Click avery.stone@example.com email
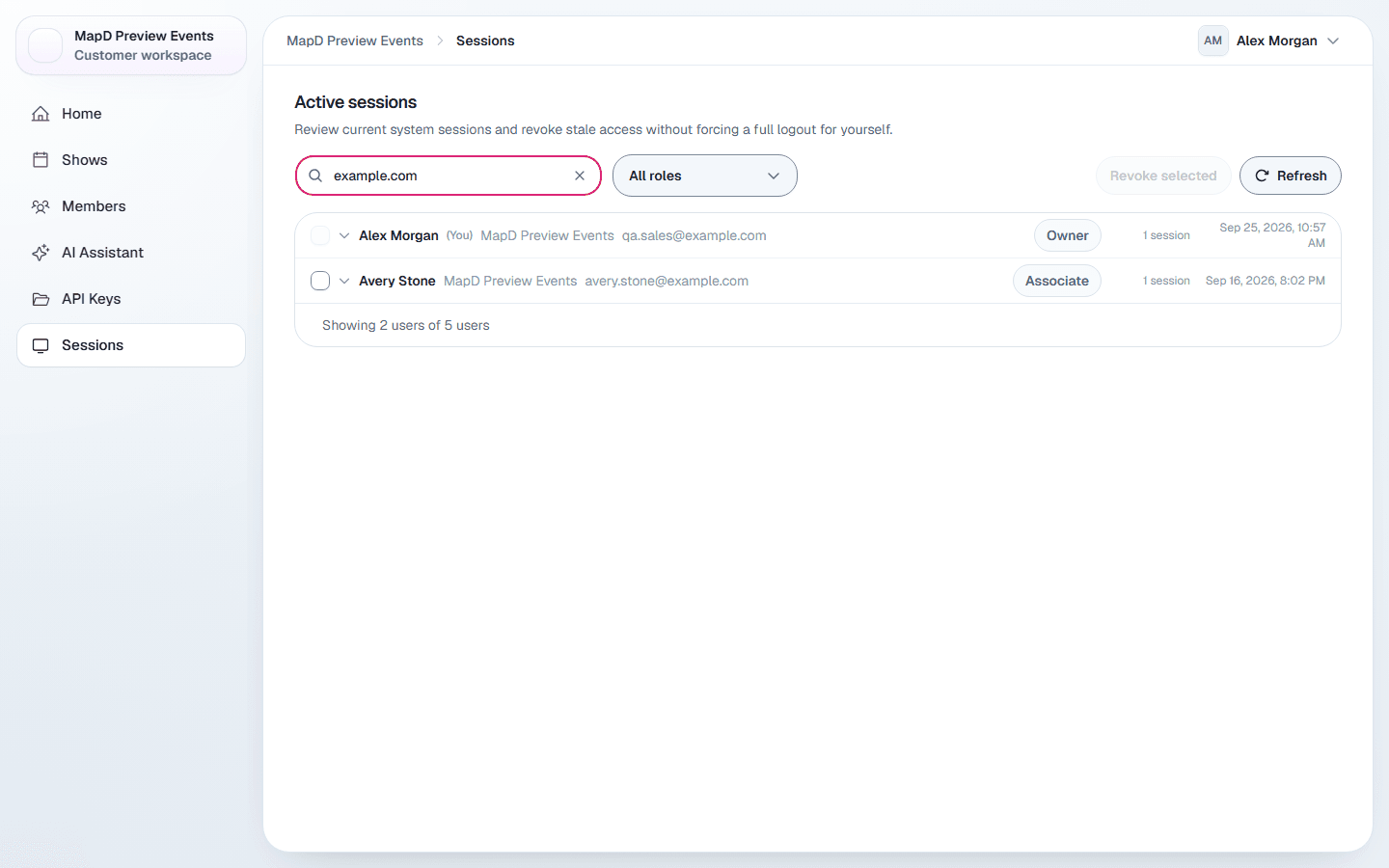 click(667, 281)
